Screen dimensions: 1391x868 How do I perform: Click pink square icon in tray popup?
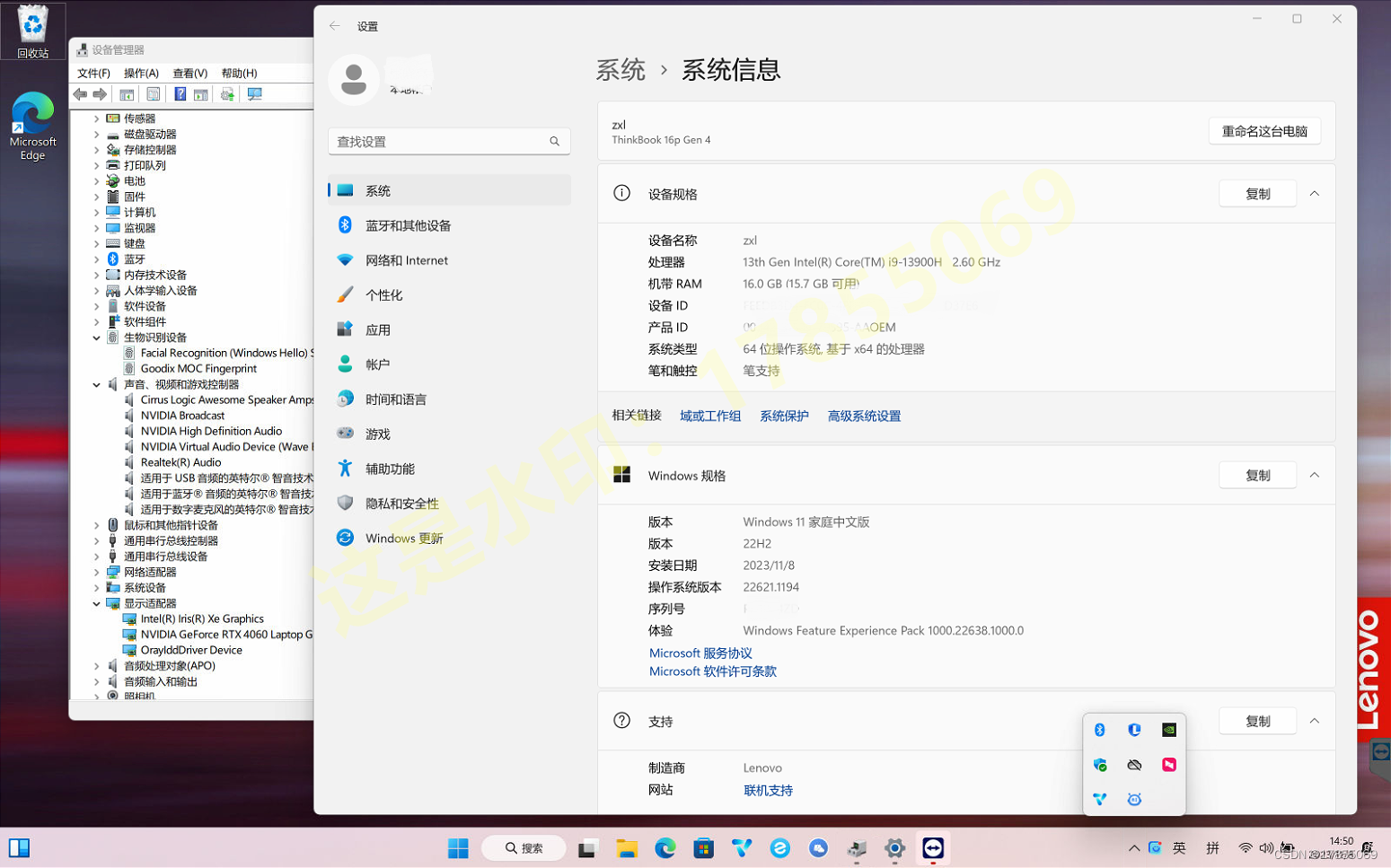click(x=1168, y=765)
